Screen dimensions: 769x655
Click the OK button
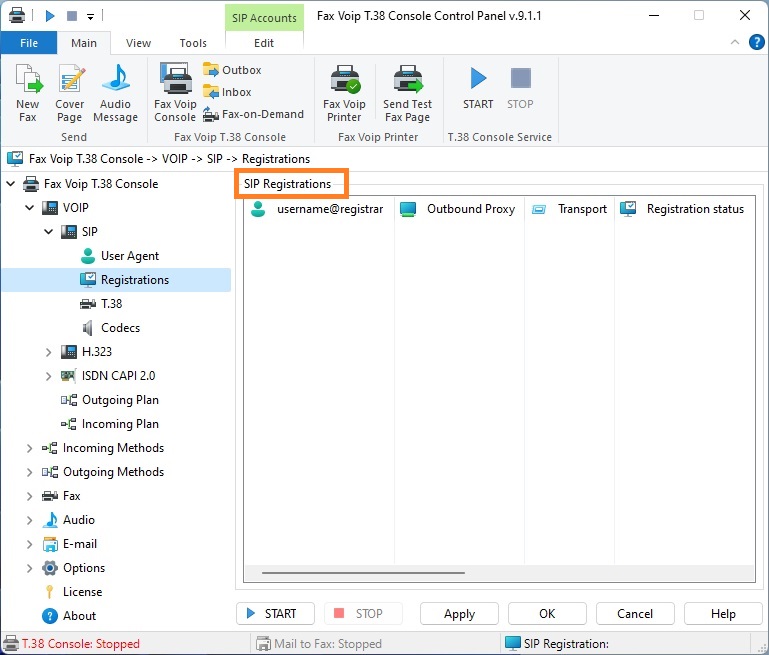click(x=547, y=614)
